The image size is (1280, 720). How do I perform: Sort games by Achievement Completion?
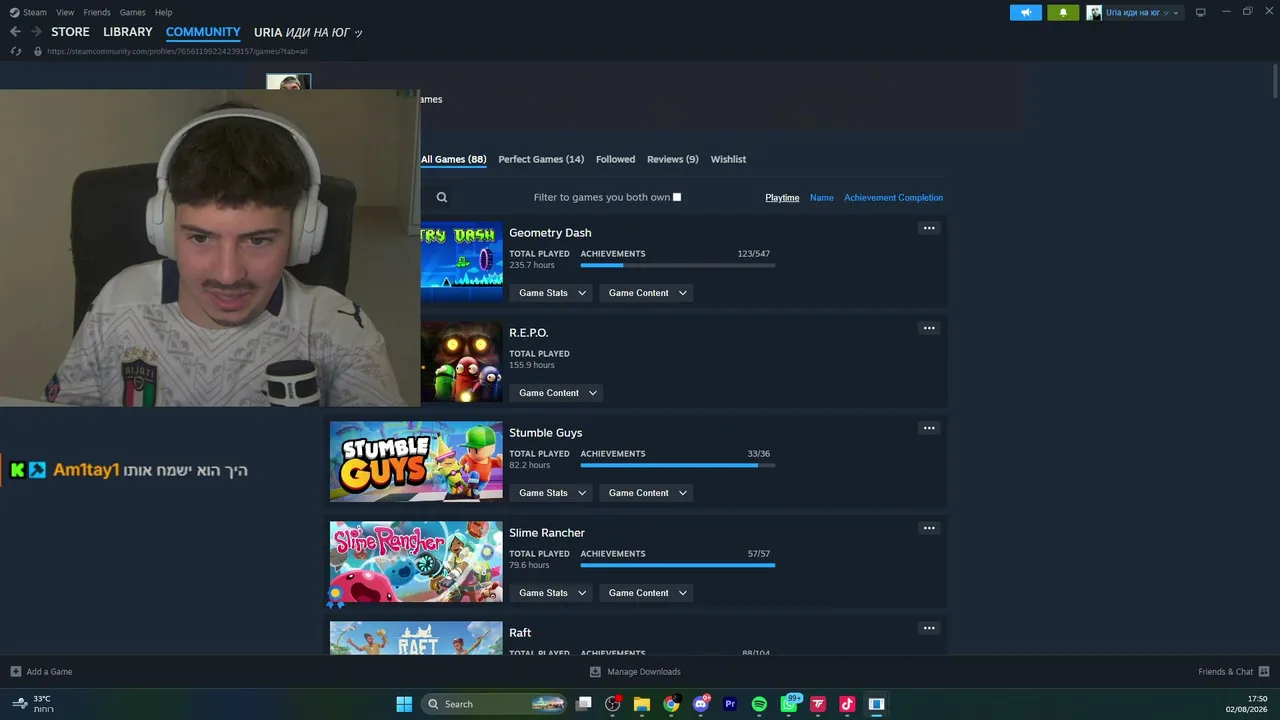click(x=893, y=197)
